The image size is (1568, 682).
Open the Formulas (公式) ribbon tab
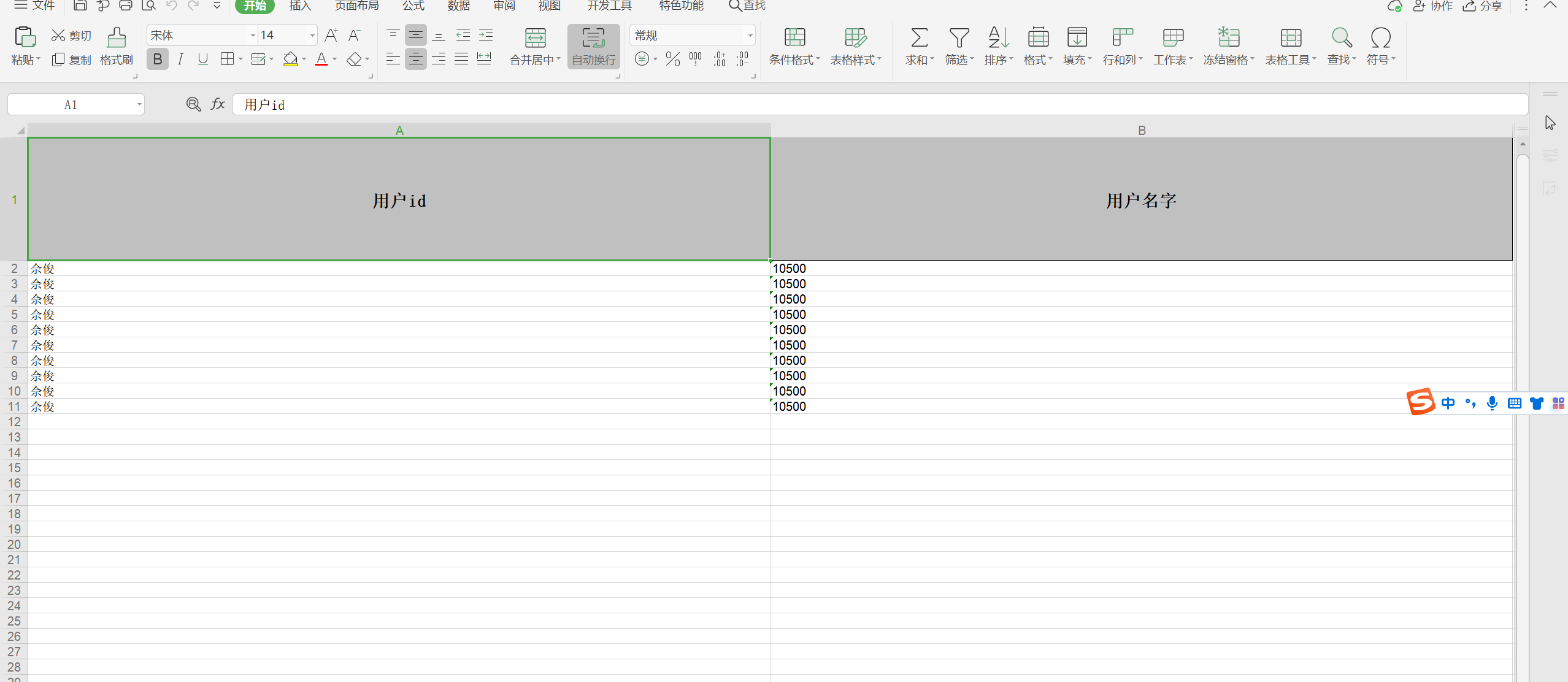[x=413, y=6]
